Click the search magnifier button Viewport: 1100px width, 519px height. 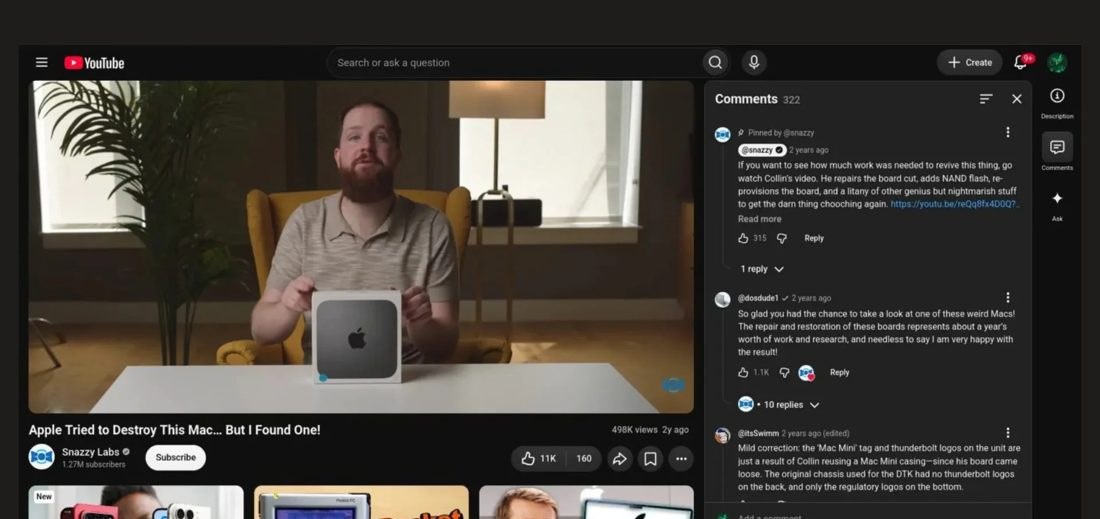[x=715, y=62]
